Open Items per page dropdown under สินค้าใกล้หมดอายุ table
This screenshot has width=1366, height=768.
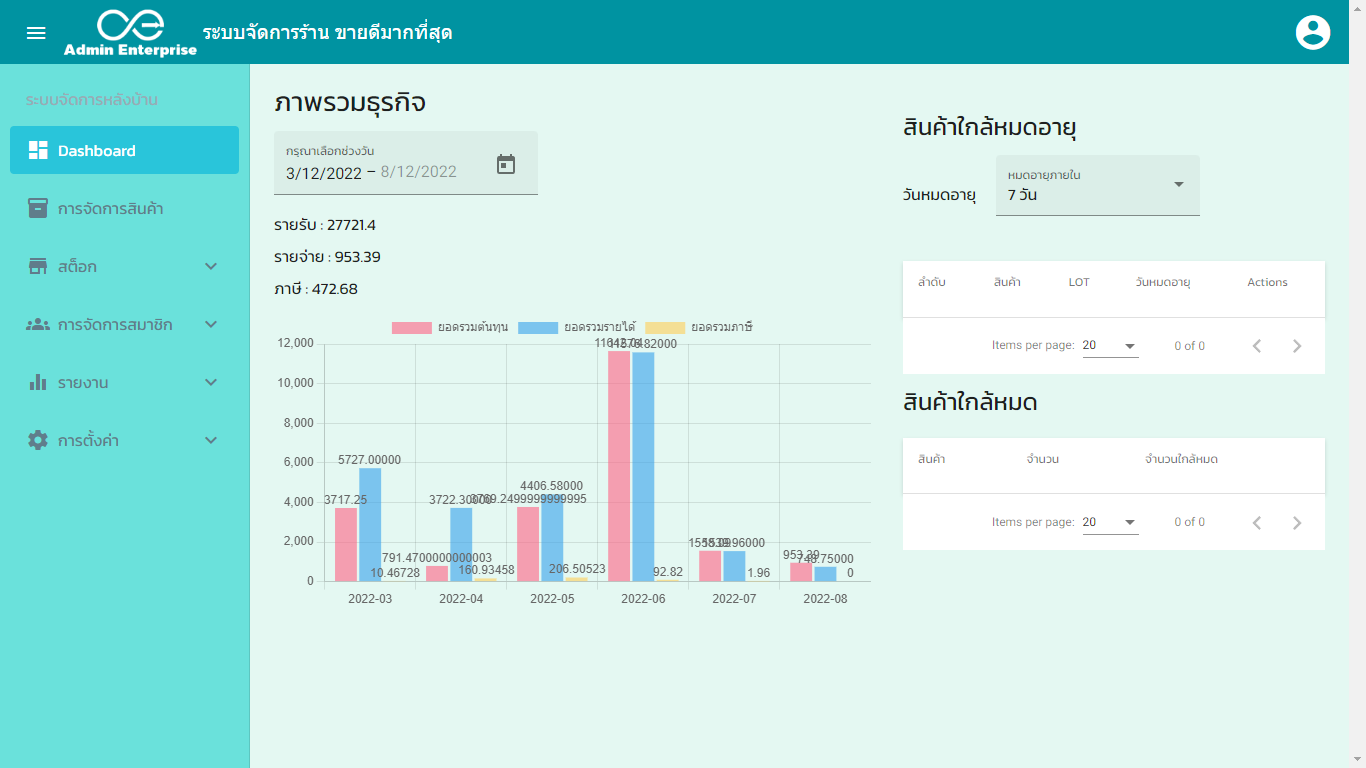pos(1110,345)
